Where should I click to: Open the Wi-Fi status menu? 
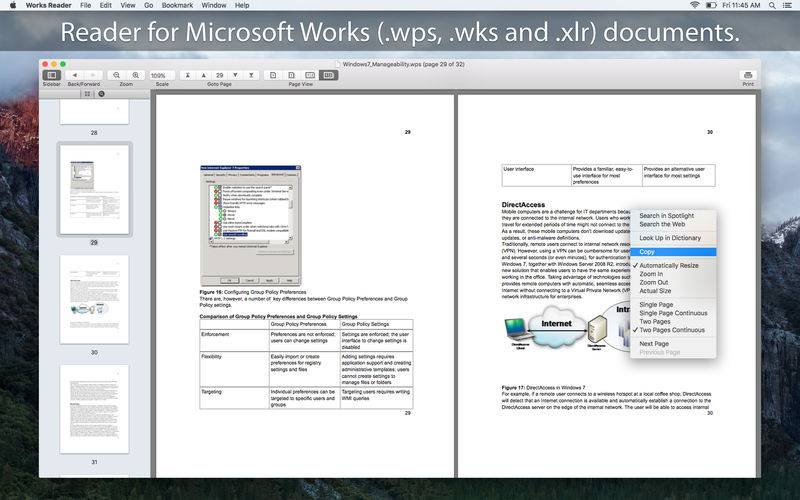pos(694,5)
